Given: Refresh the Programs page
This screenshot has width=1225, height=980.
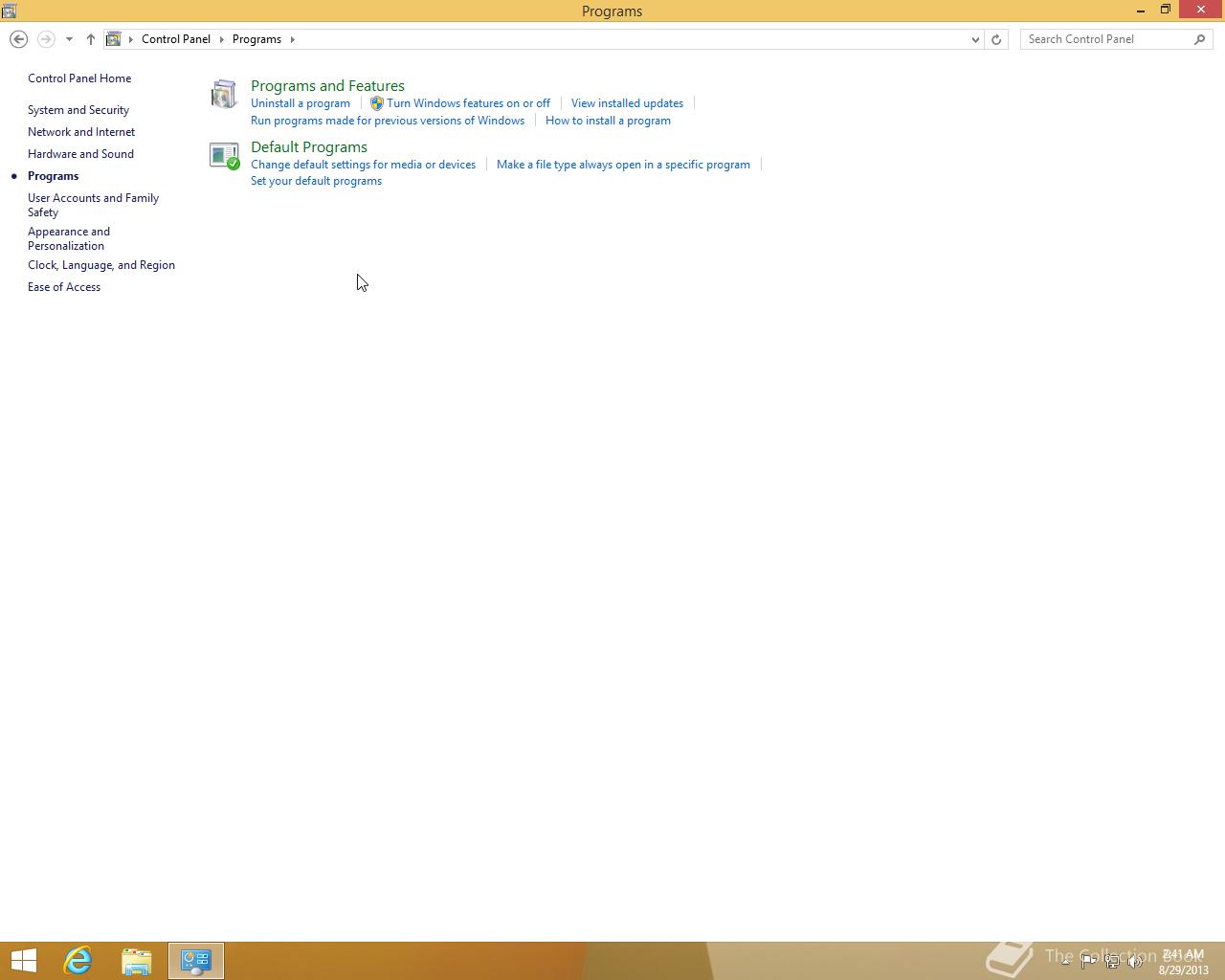Looking at the screenshot, I should pos(996,39).
